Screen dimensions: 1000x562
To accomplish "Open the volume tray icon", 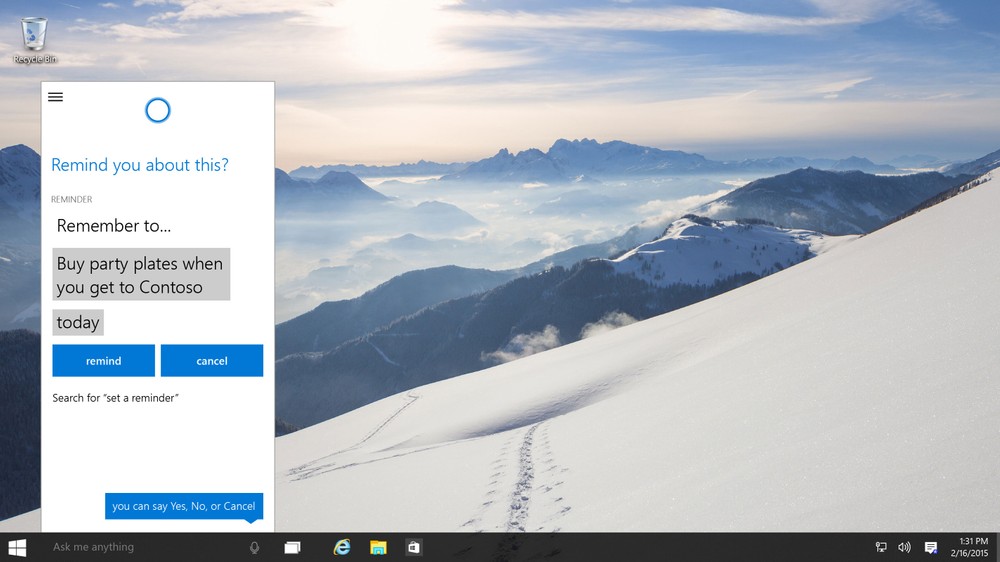I will (904, 547).
